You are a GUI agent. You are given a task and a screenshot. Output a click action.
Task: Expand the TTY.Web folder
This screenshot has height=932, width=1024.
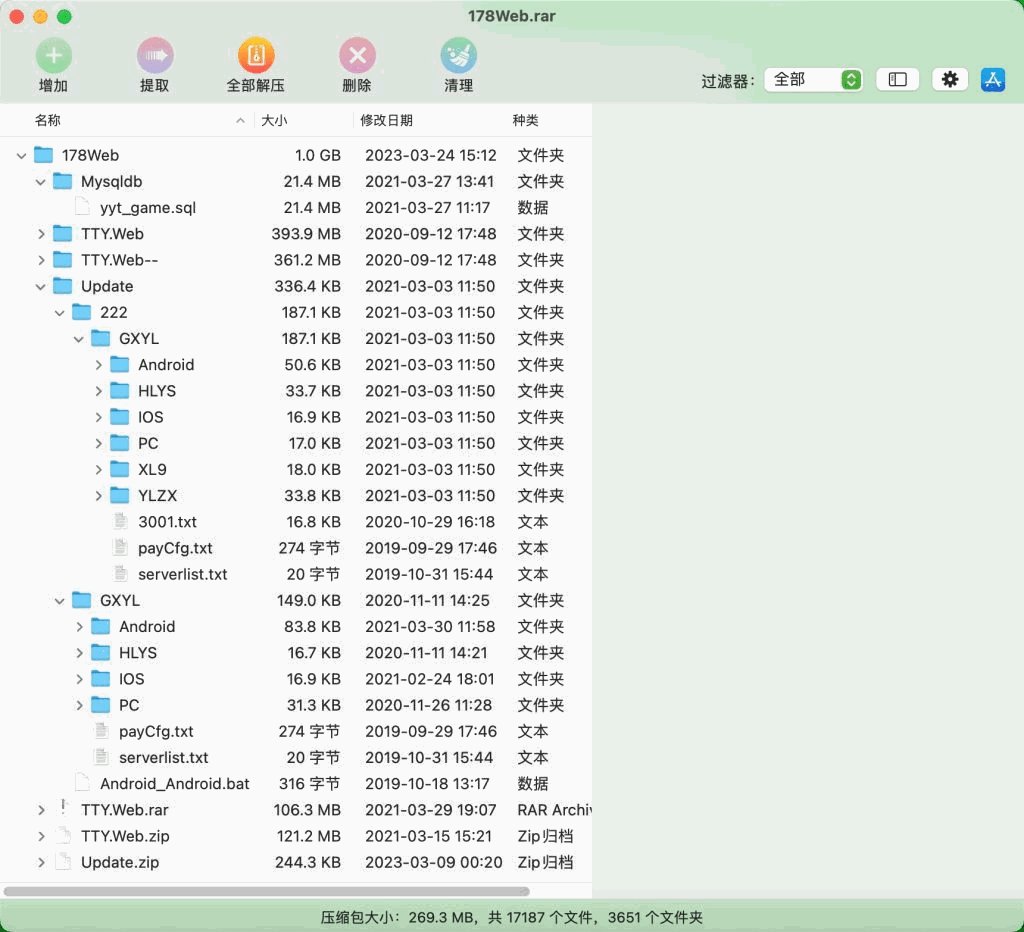41,234
